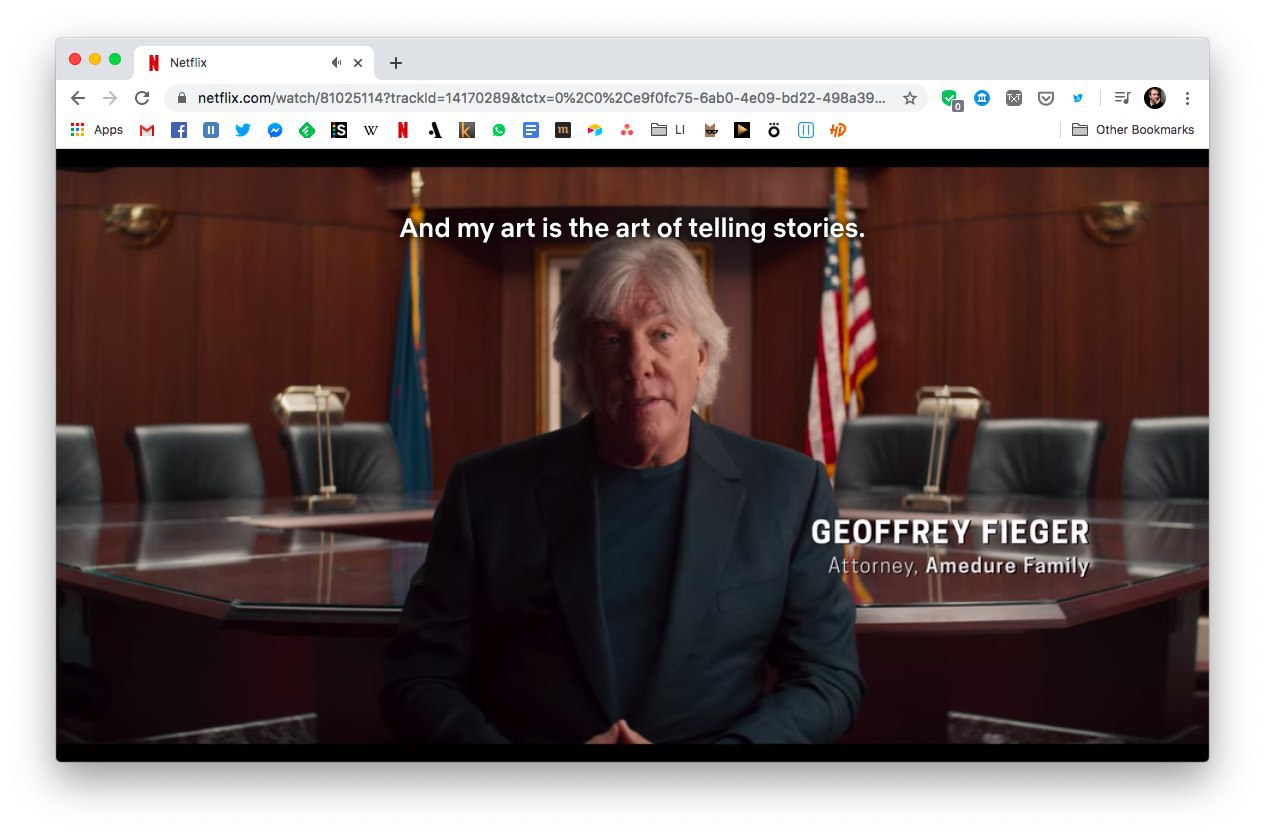Screen dimensions: 1265x836
Task: Open the orange HD bookmark
Action: 838,130
